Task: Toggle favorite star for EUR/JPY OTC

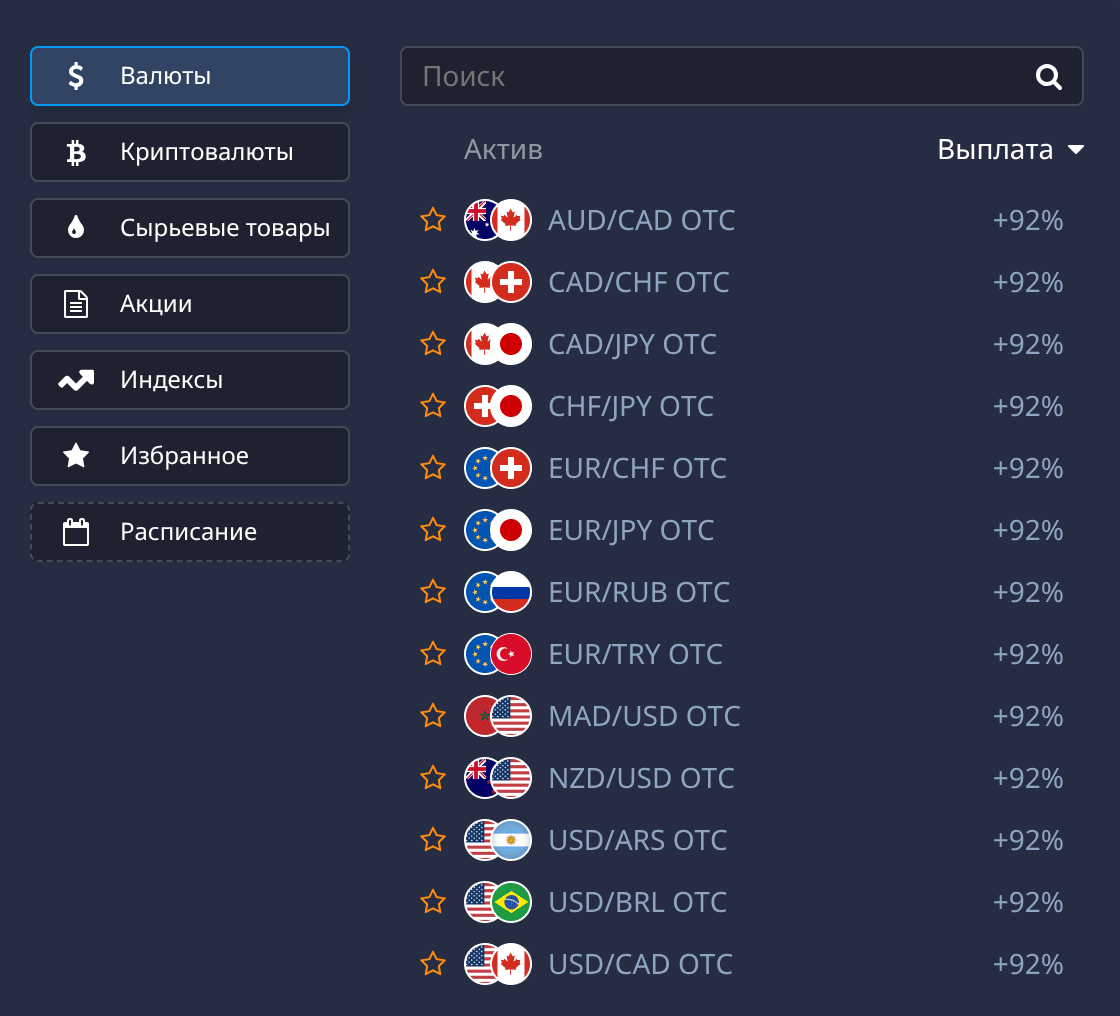Action: (433, 530)
